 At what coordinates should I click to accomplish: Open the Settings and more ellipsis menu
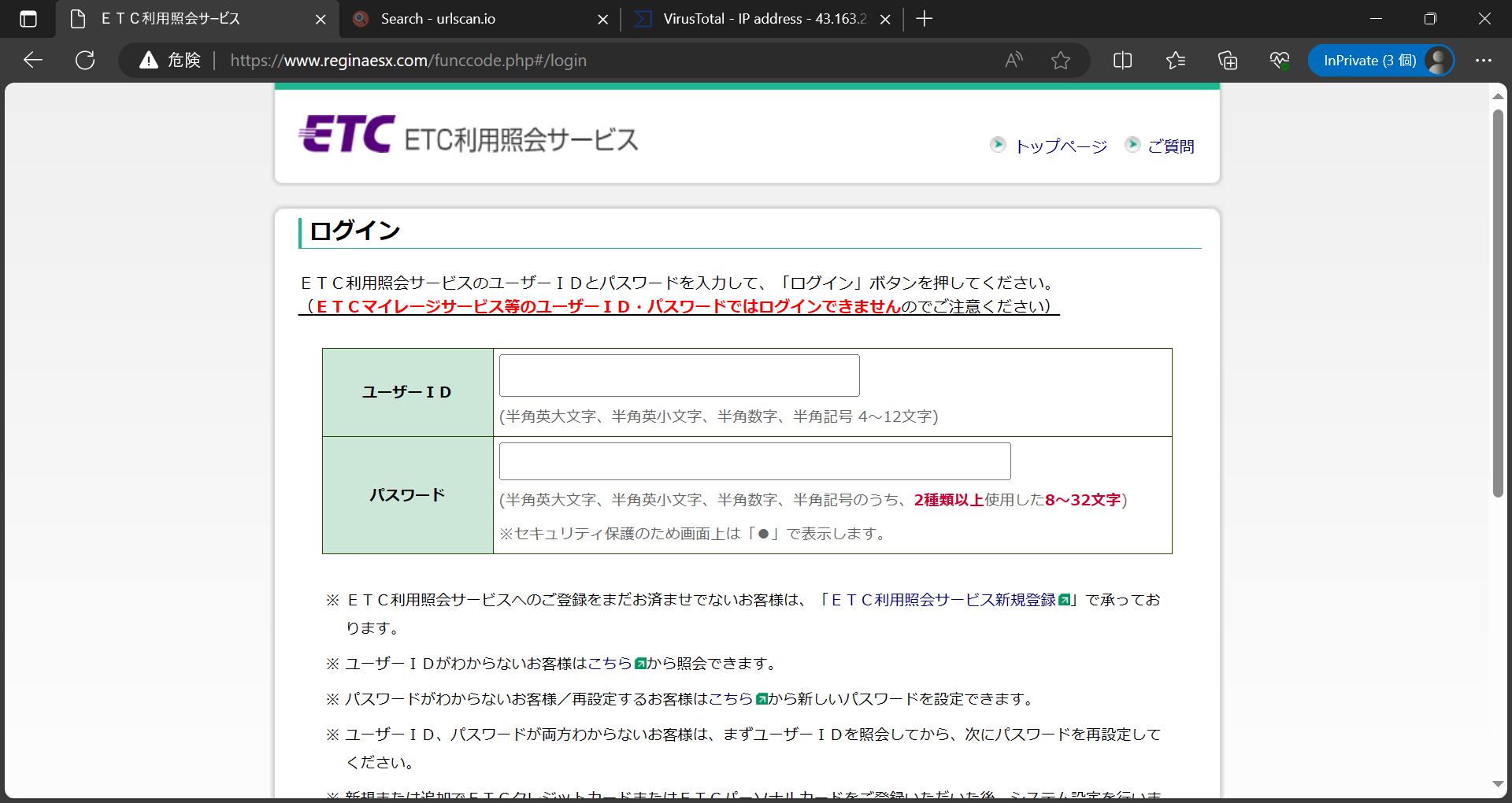click(x=1484, y=61)
